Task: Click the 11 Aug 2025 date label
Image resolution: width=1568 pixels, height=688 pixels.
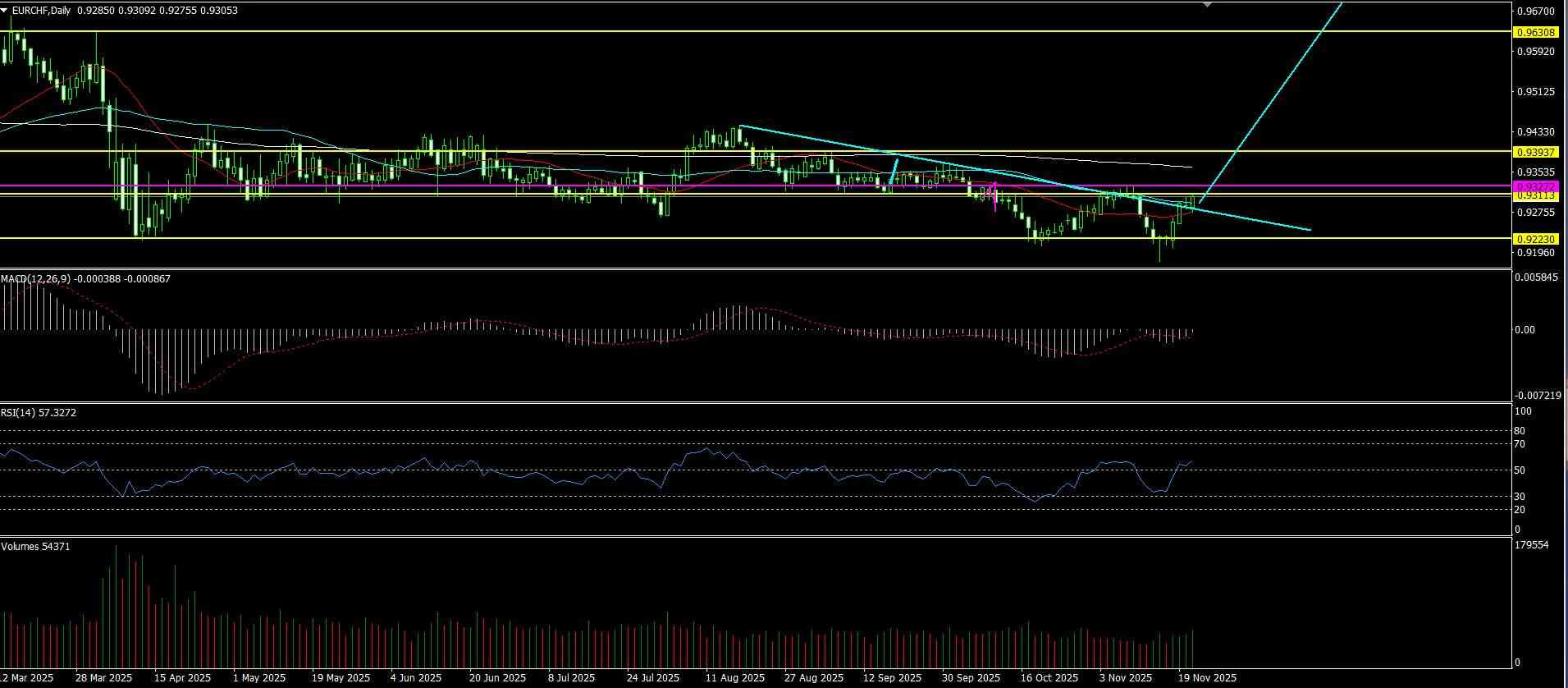Action: [735, 678]
